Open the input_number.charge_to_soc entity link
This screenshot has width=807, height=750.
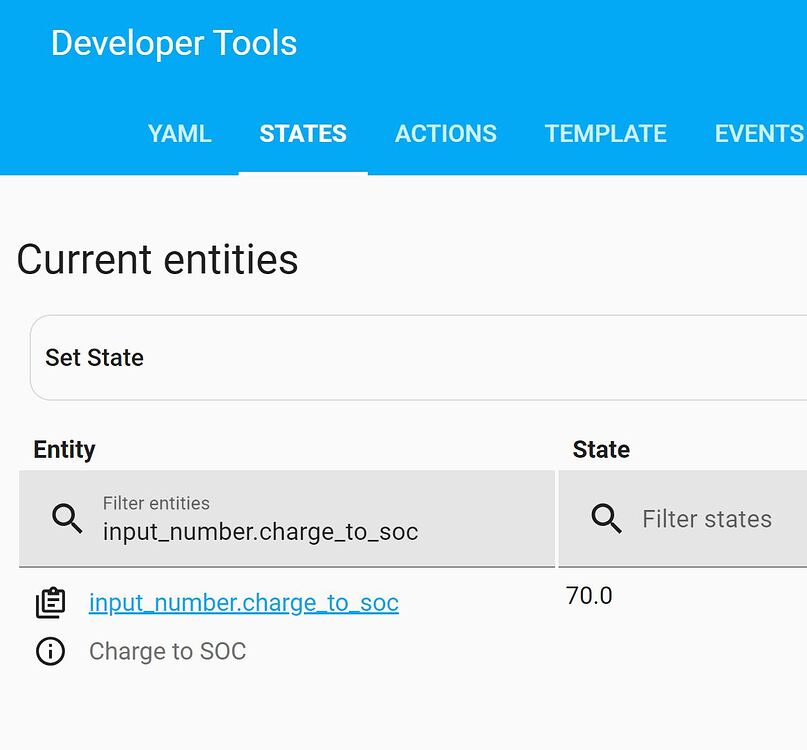[244, 603]
